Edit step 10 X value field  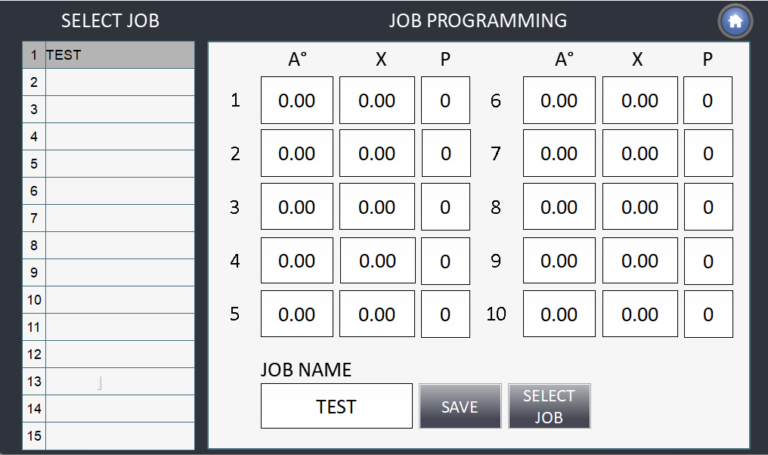coord(640,314)
